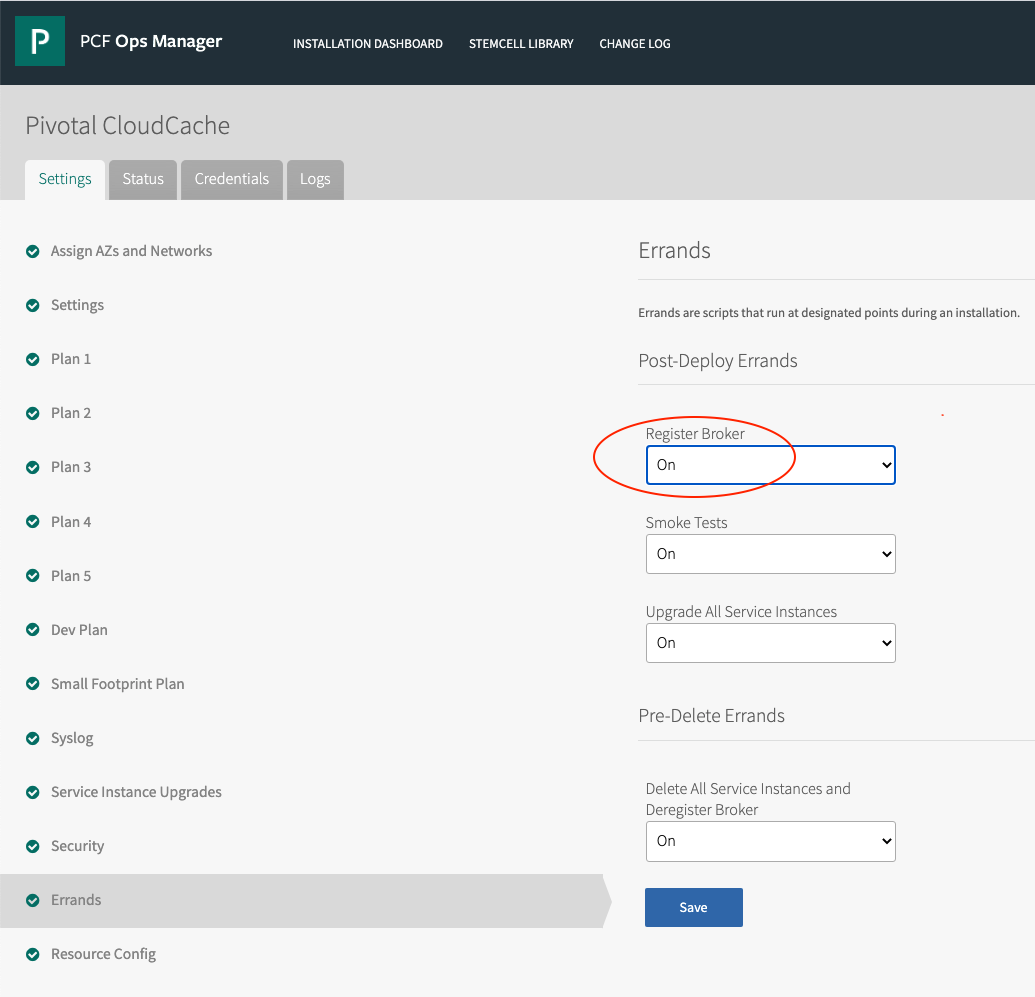The image size is (1035, 997).
Task: Click the checkmark icon beside Security
Action: 33,846
